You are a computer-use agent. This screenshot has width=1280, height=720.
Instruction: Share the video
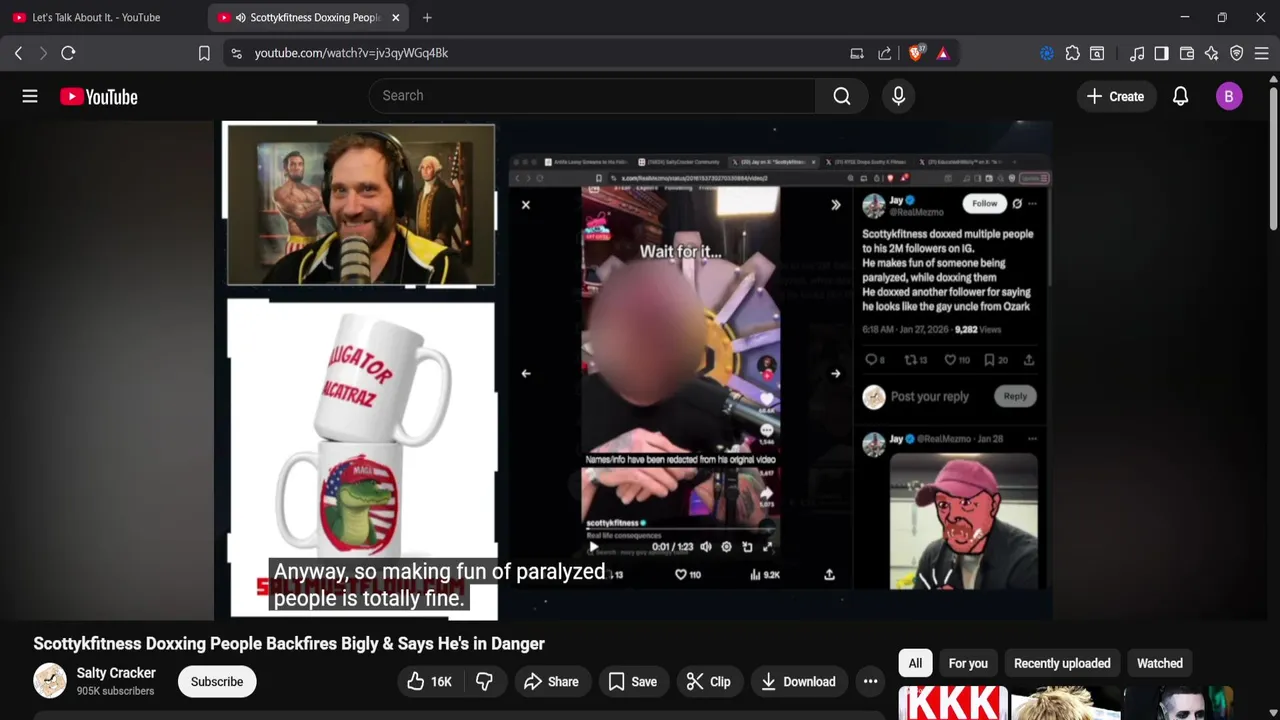[551, 682]
